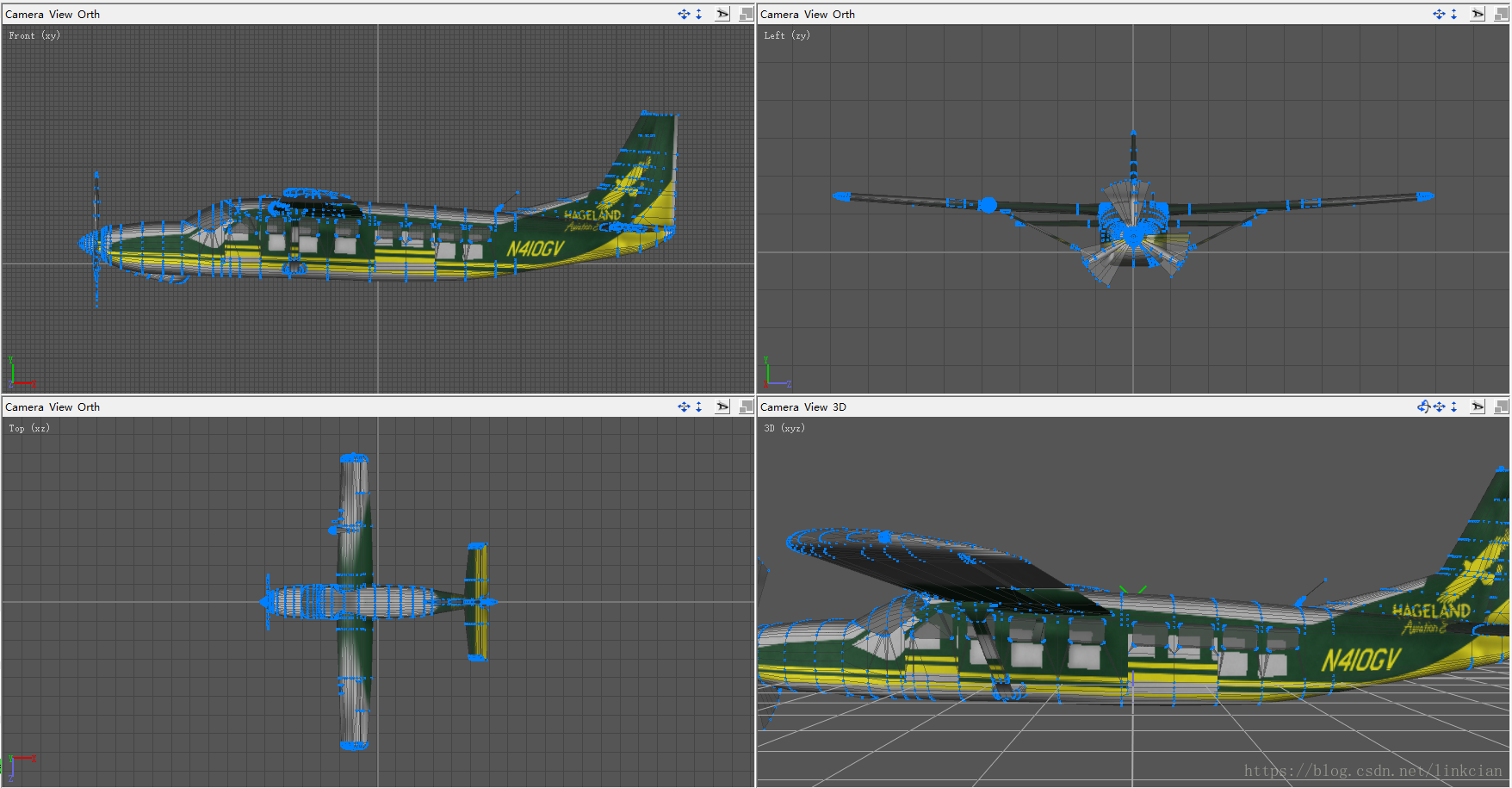Open the Camera menu of the Front viewport
The image size is (1512, 788).
point(24,14)
